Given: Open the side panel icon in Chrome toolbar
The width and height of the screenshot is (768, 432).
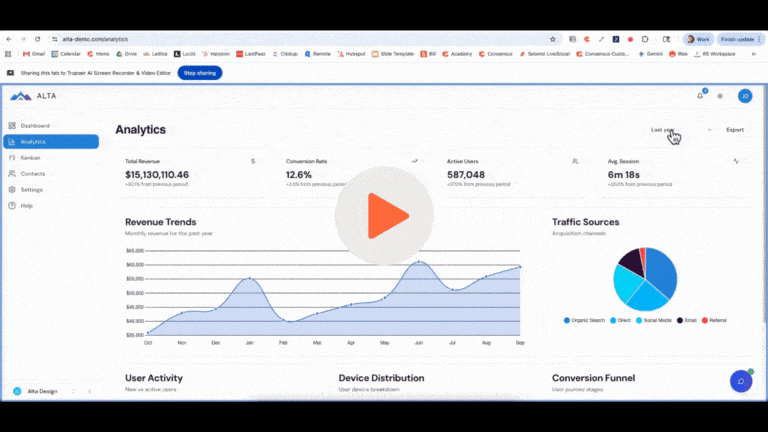Looking at the screenshot, I should coord(666,39).
